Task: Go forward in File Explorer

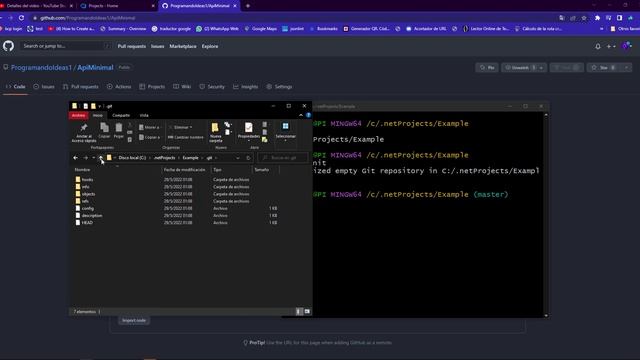Action: tap(85, 158)
